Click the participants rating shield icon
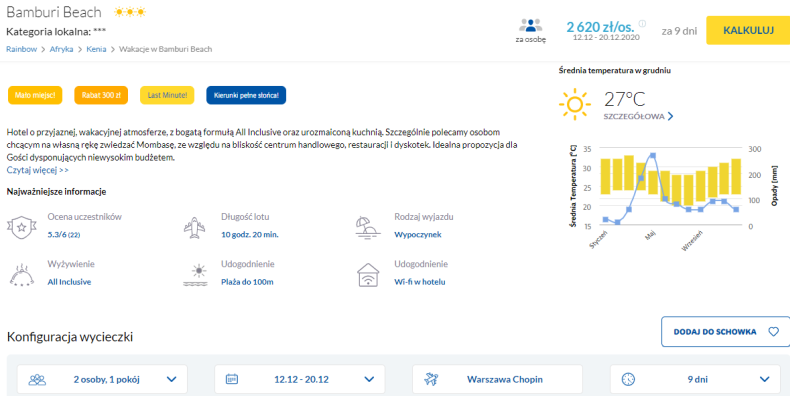Viewport: 790px width, 396px height. tap(22, 227)
